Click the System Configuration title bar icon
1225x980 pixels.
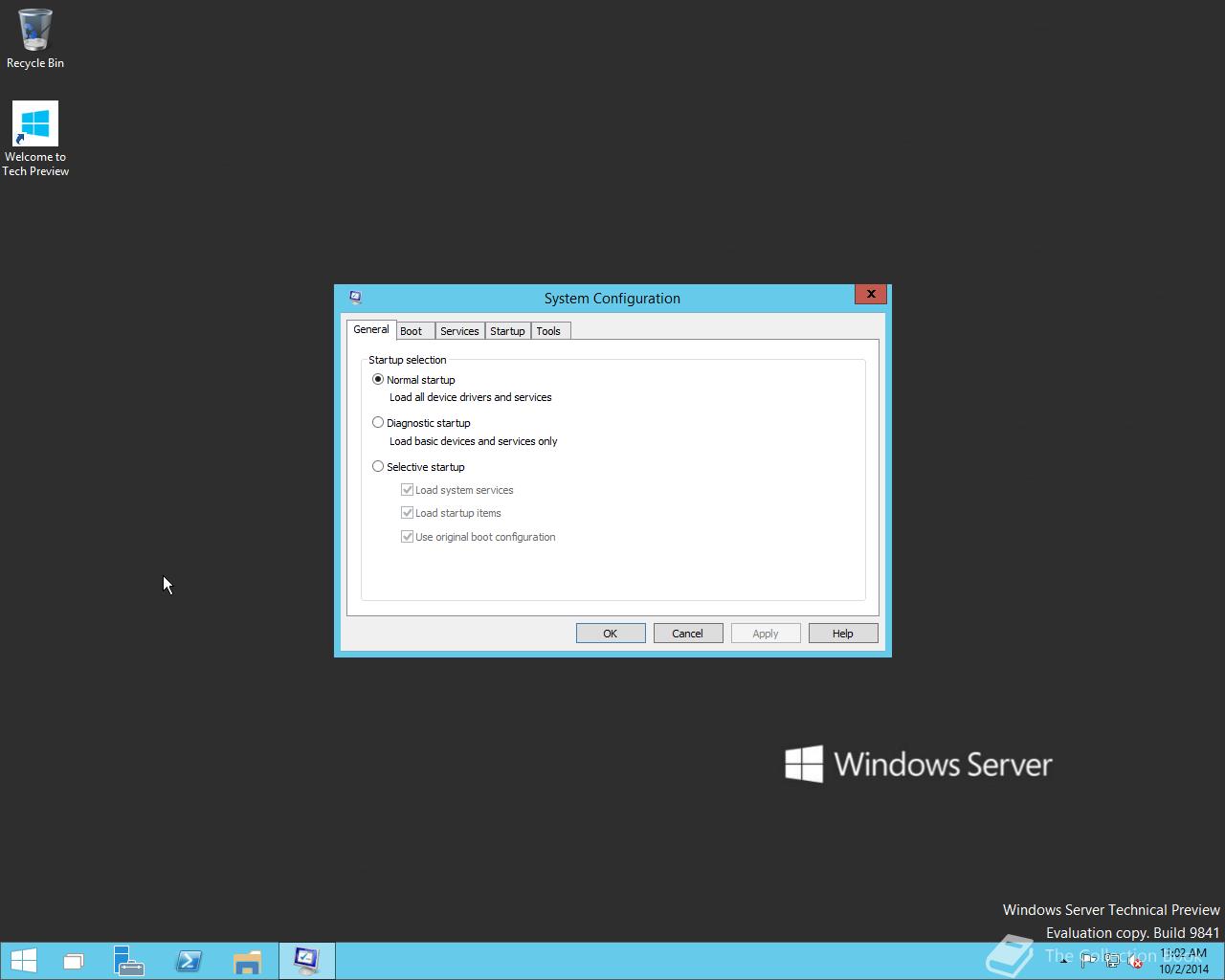(355, 298)
